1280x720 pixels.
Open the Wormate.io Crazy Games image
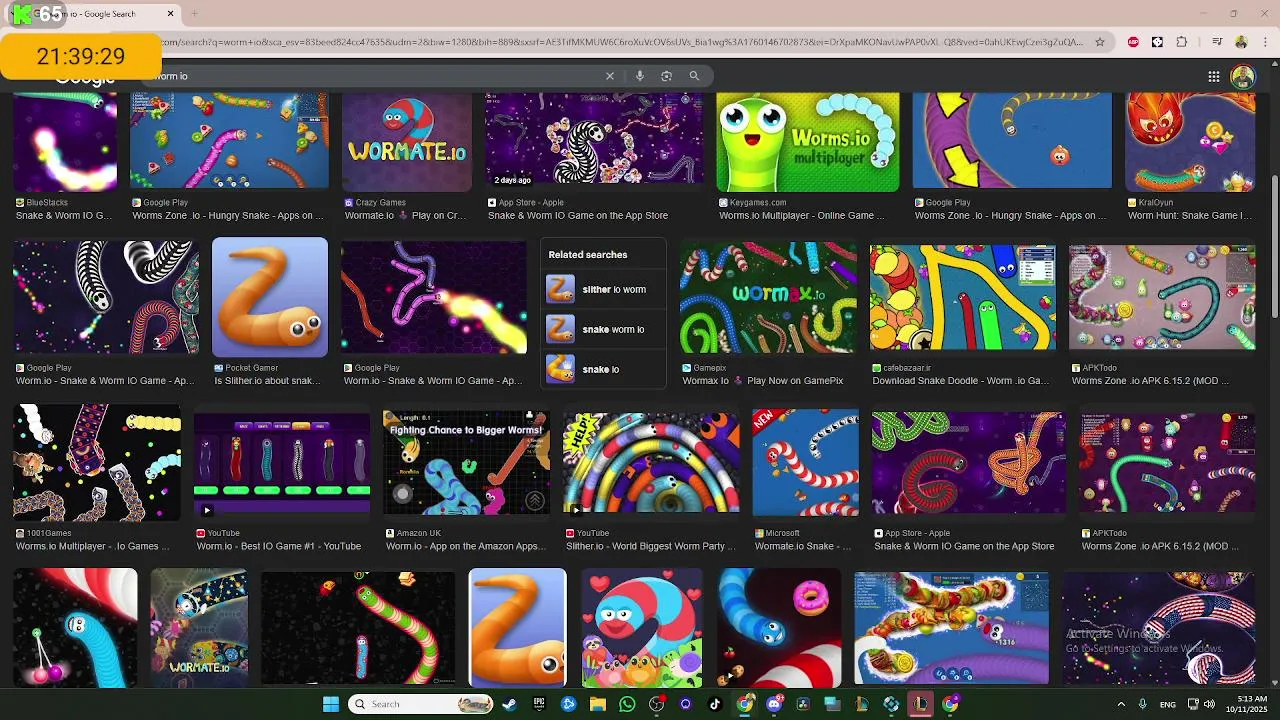(407, 142)
